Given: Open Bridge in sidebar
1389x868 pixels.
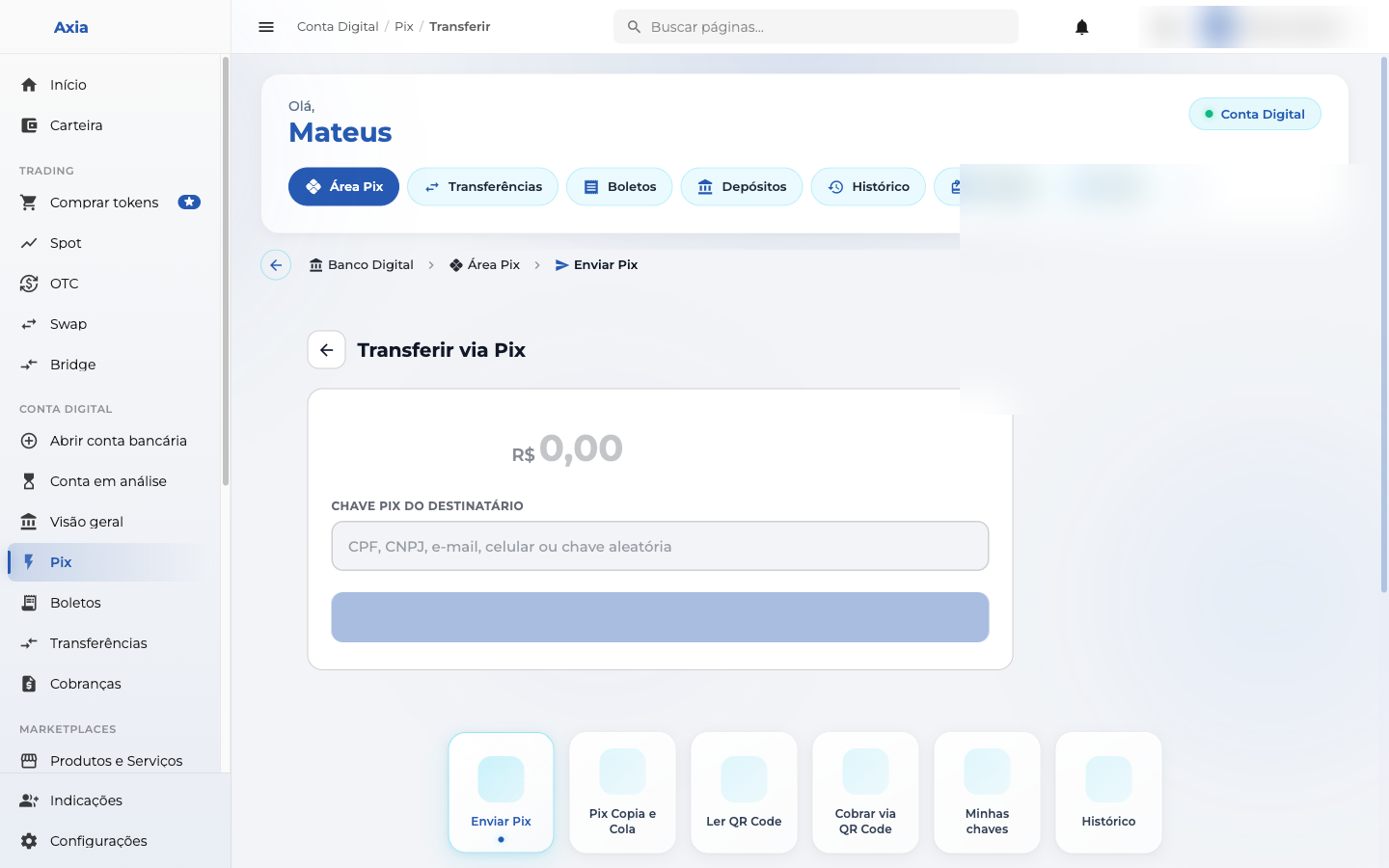Looking at the screenshot, I should (110, 365).
